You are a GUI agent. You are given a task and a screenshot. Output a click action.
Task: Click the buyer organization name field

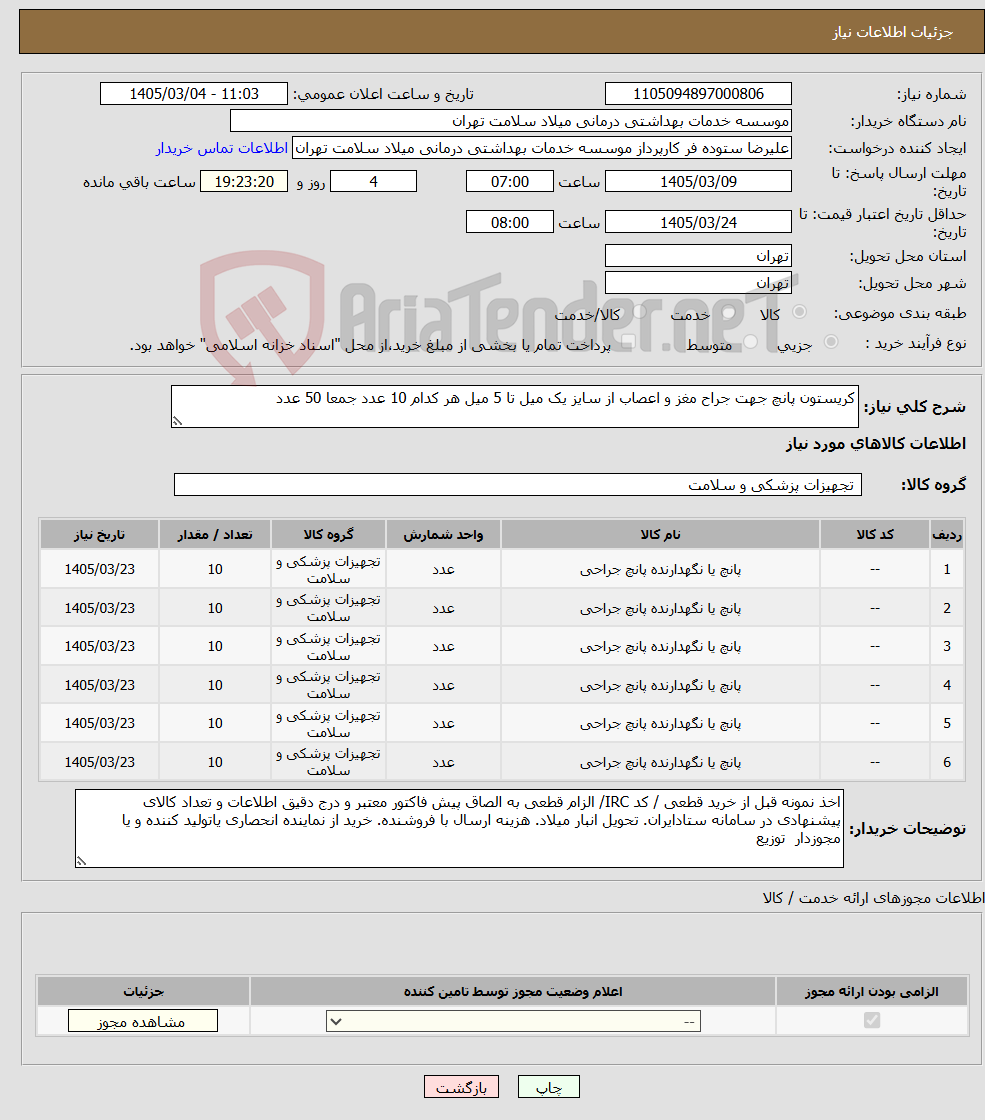pyautogui.click(x=511, y=121)
